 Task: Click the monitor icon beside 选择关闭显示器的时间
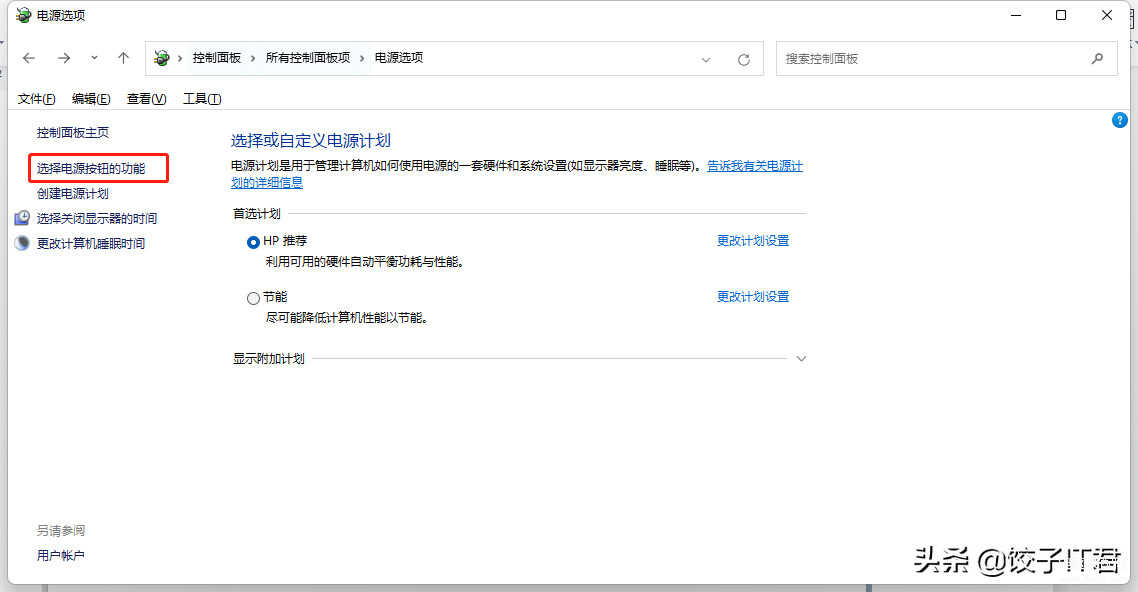point(22,218)
